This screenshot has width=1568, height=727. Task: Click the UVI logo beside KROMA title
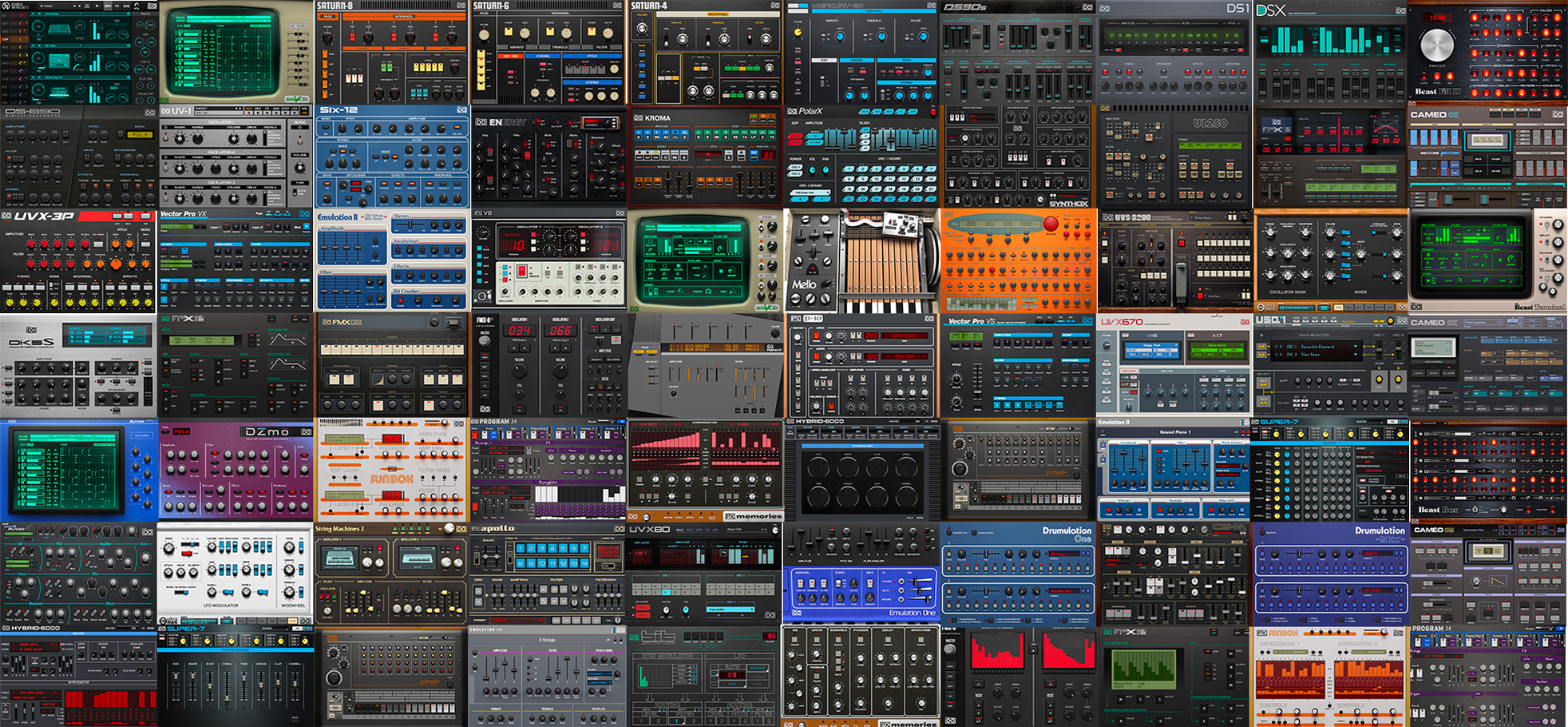[x=638, y=117]
